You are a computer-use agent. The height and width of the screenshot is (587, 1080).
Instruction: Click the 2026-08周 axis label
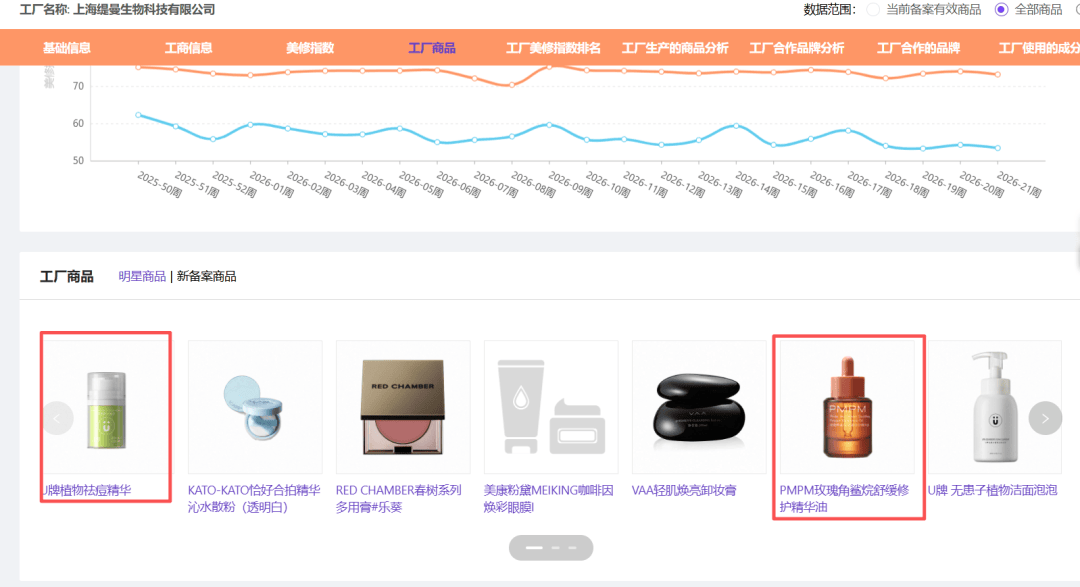534,185
